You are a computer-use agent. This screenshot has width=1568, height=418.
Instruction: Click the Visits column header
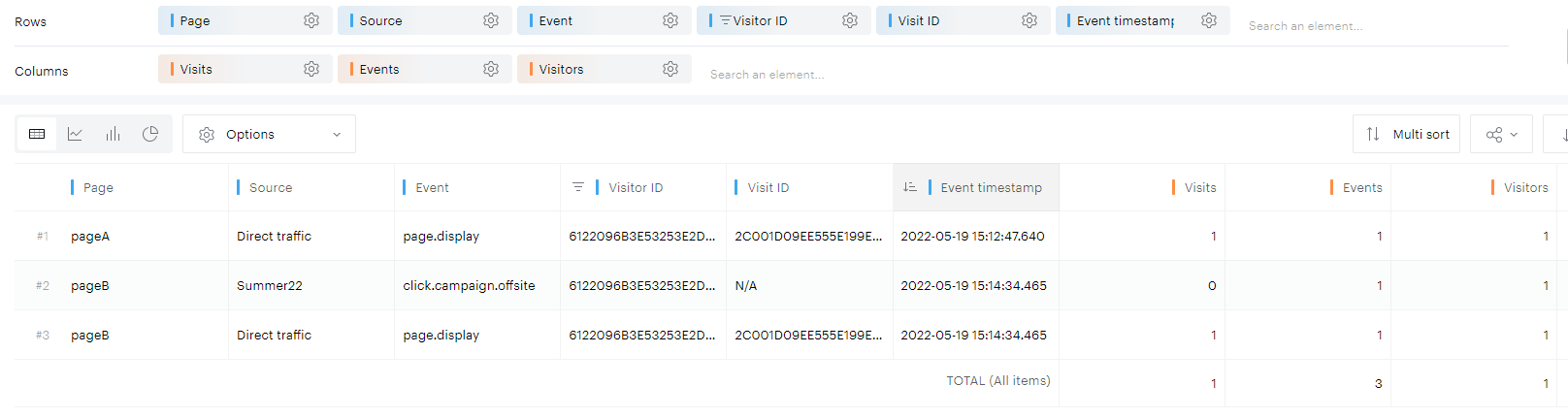[1199, 187]
